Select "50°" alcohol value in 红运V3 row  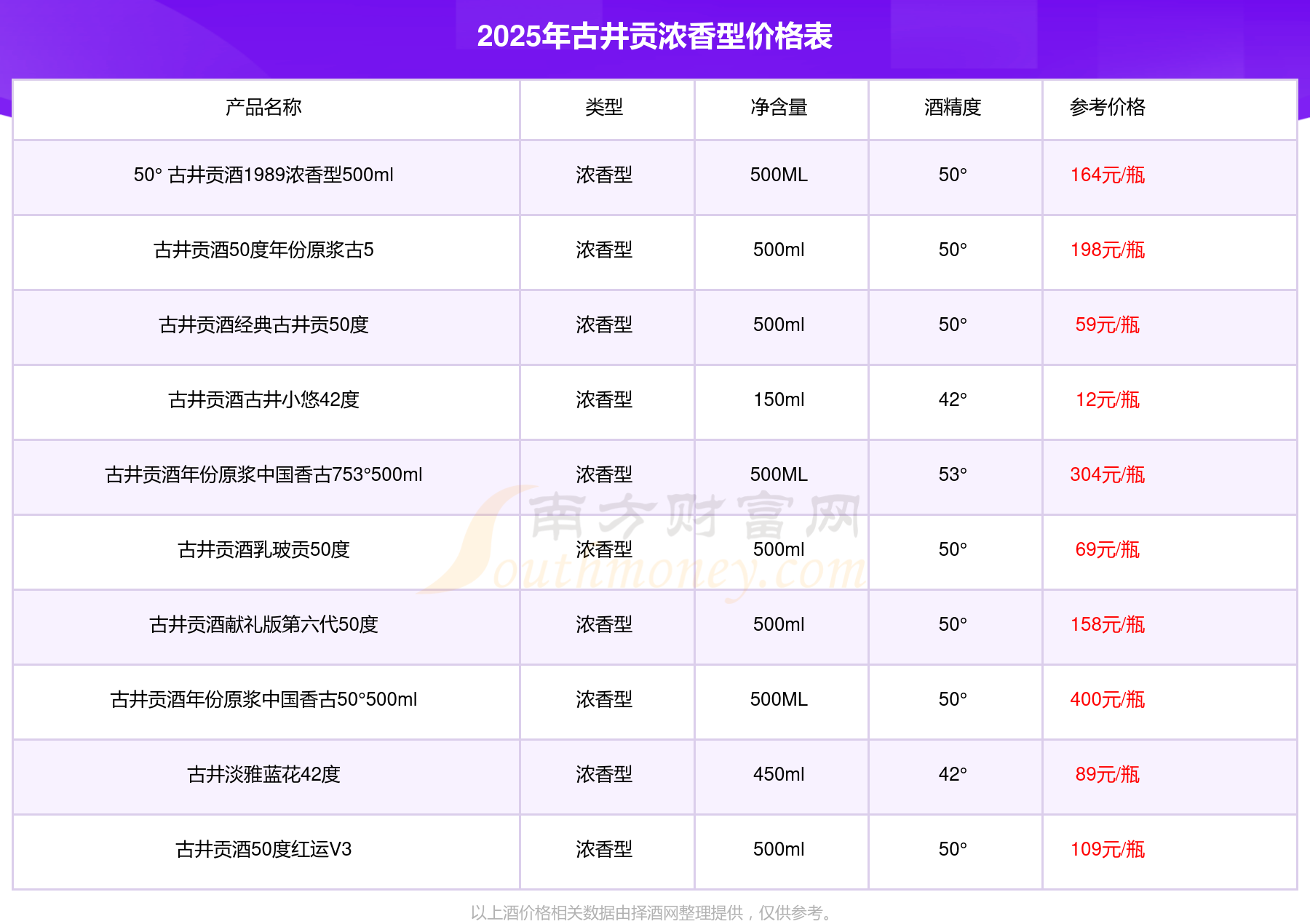coord(953,850)
